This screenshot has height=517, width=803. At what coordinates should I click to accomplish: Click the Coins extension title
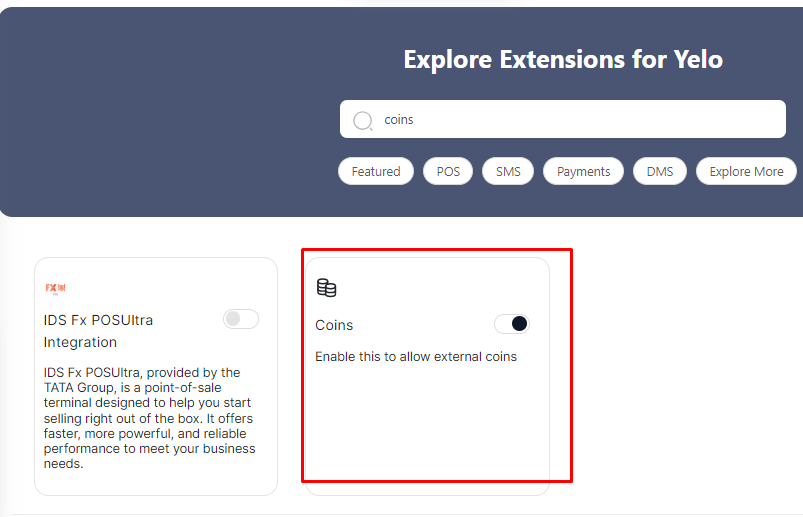[334, 325]
